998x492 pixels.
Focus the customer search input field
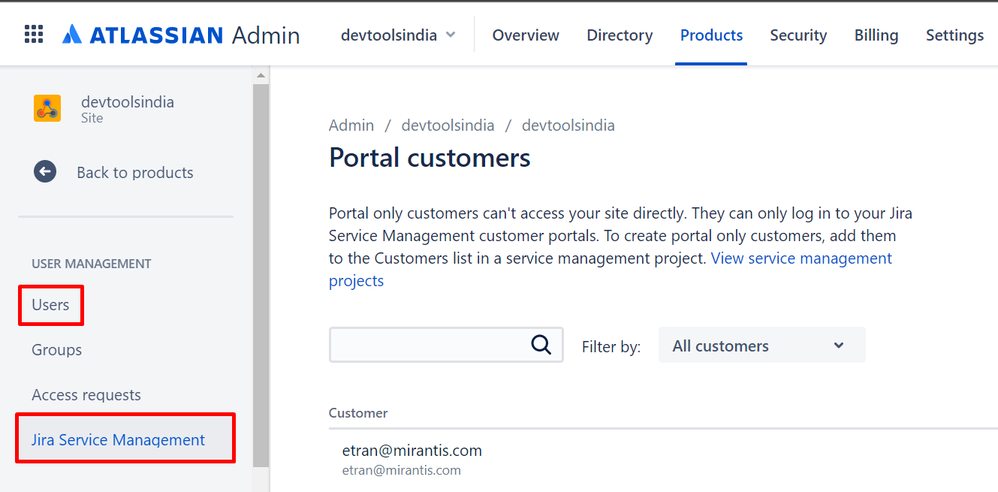pyautogui.click(x=428, y=345)
